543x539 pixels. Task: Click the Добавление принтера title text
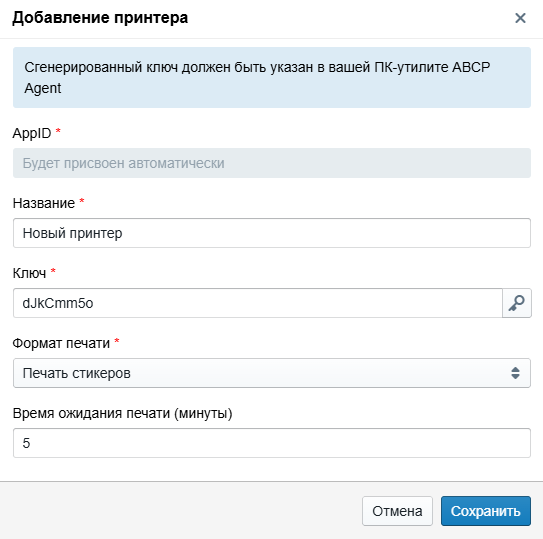100,18
